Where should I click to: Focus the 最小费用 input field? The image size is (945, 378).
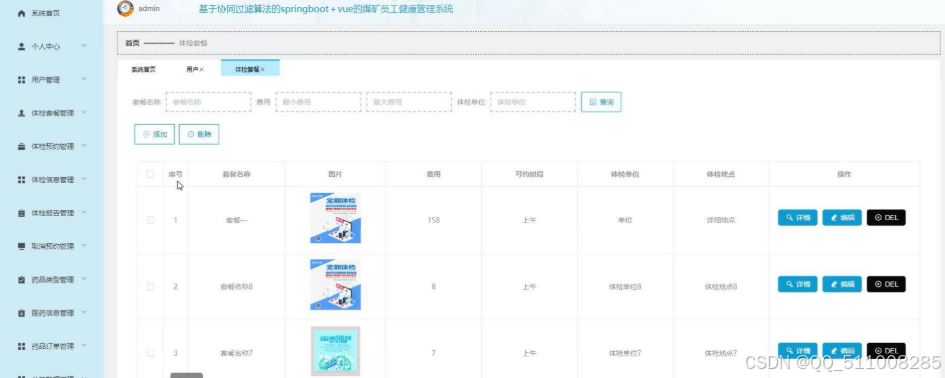point(318,102)
